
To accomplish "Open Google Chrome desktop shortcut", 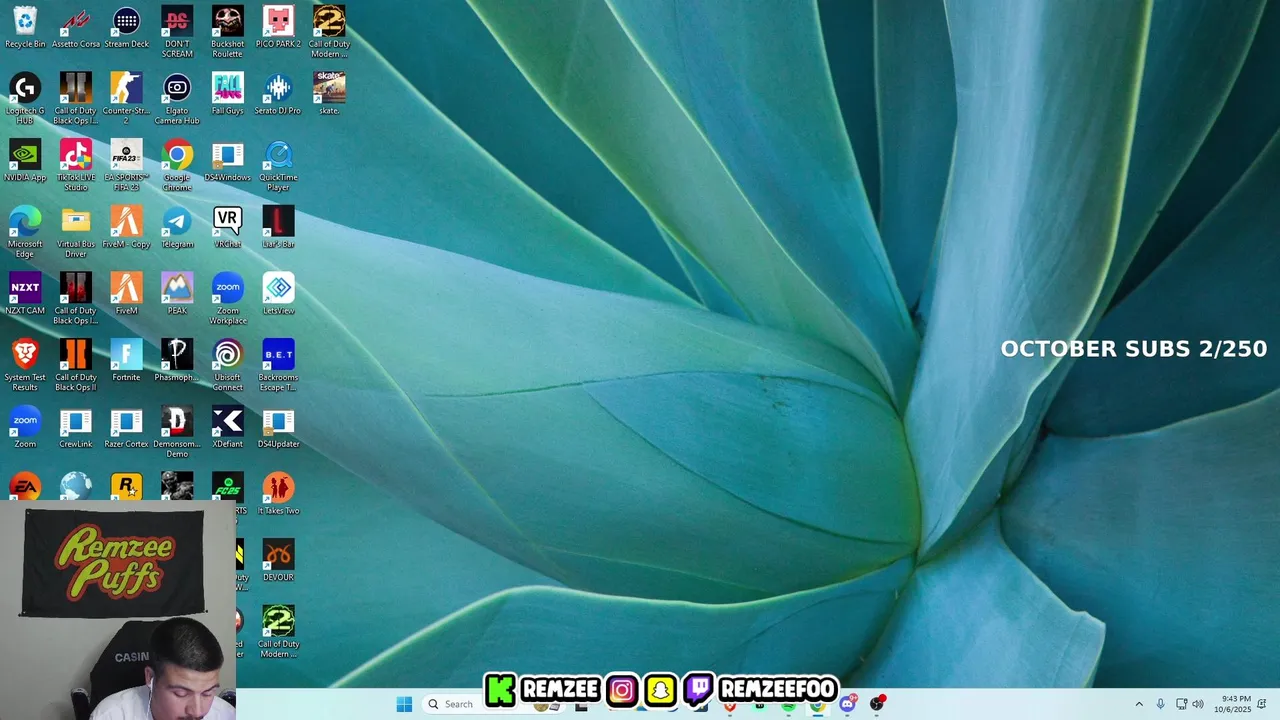I will coord(177,165).
